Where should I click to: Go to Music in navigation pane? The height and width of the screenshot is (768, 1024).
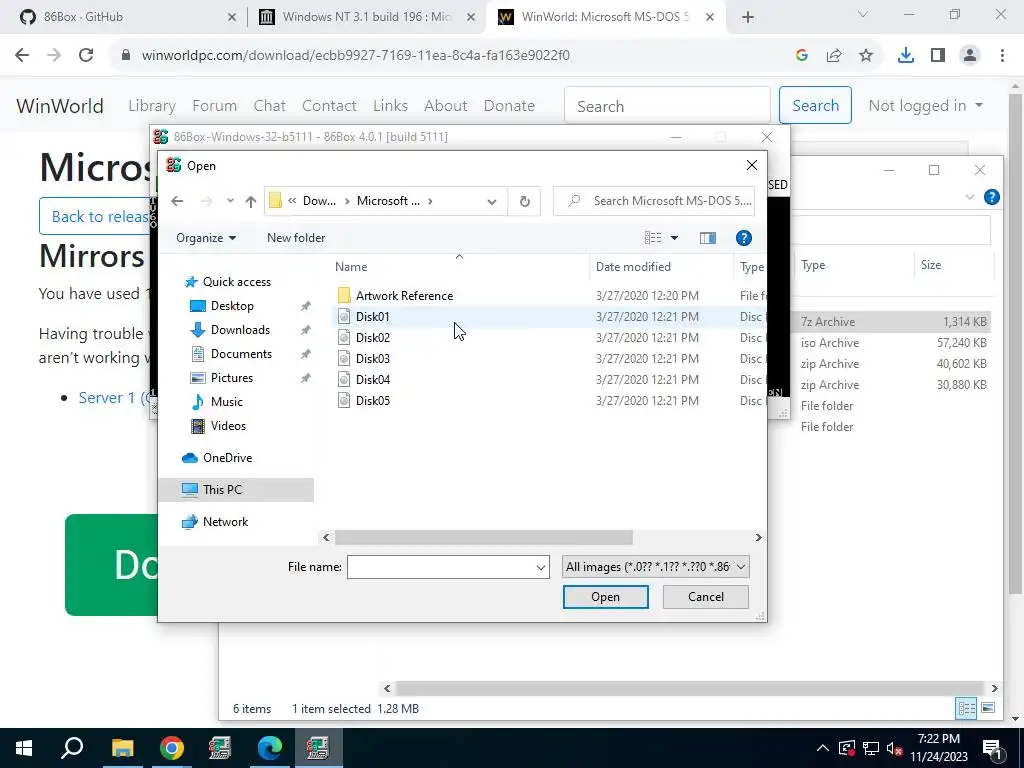[227, 402]
